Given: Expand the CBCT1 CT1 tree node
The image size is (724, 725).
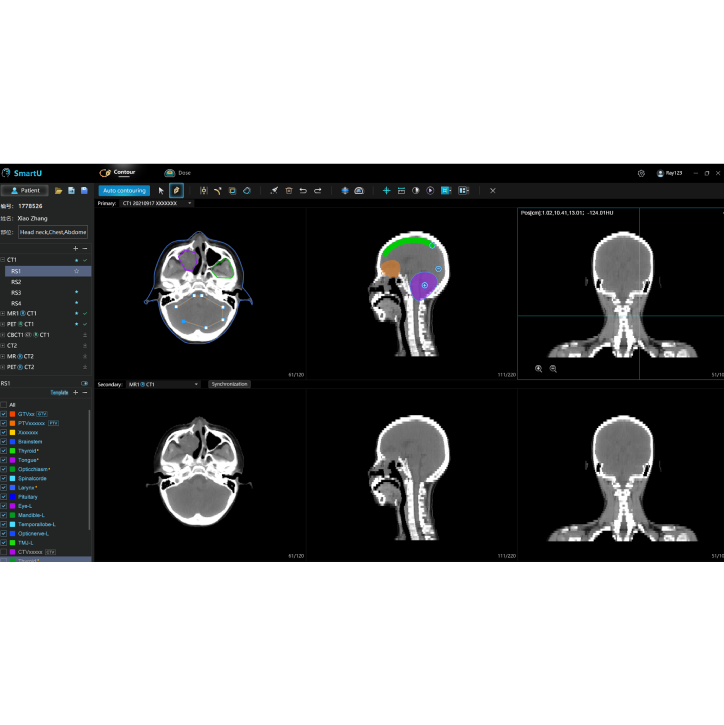Looking at the screenshot, I should tap(3, 335).
